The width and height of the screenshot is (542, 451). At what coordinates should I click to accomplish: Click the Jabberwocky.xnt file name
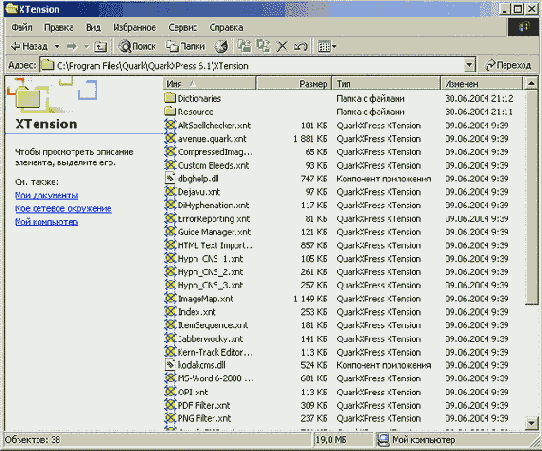coord(210,339)
